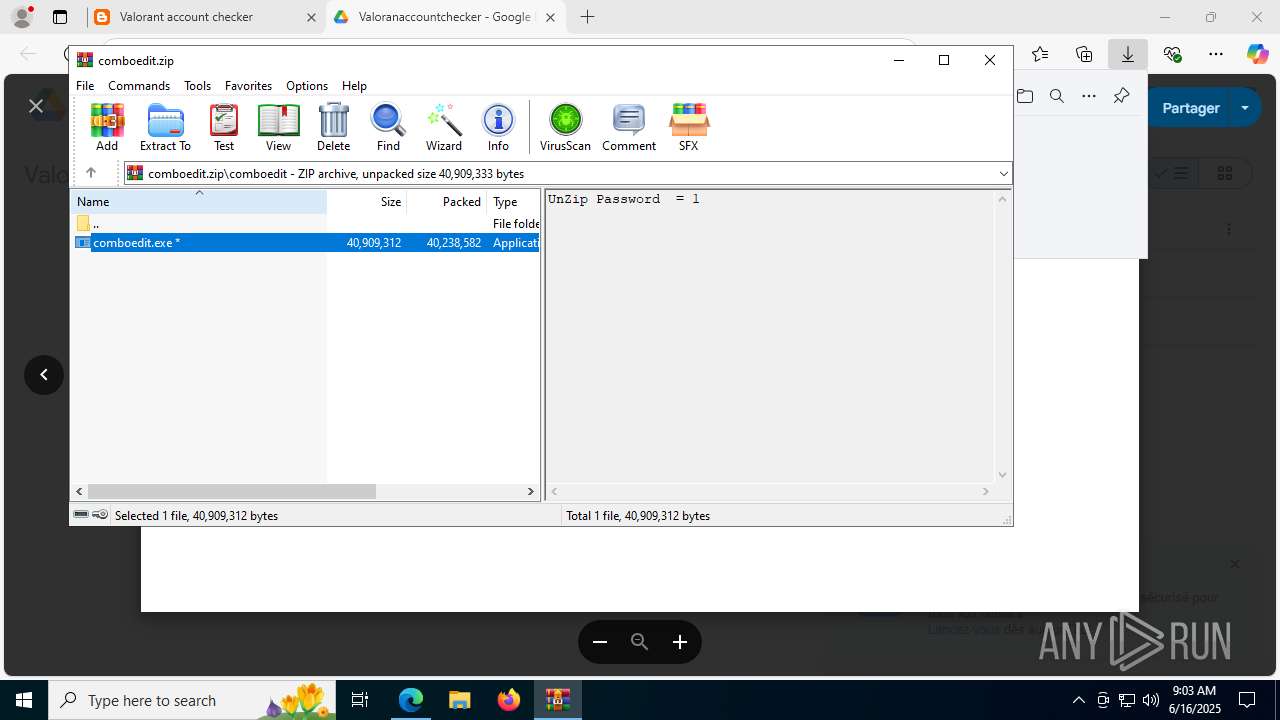1280x720 pixels.
Task: Select the comboedit.exe file row
Action: tap(307, 243)
